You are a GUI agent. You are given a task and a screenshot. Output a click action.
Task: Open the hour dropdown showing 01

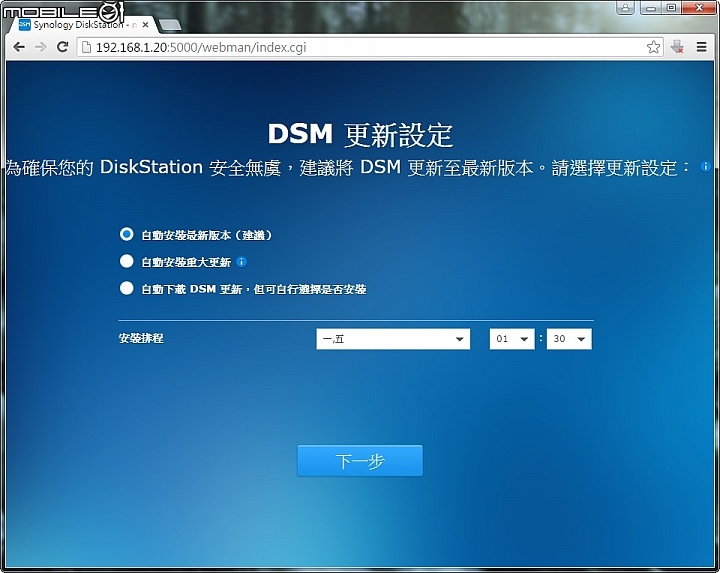click(x=512, y=339)
